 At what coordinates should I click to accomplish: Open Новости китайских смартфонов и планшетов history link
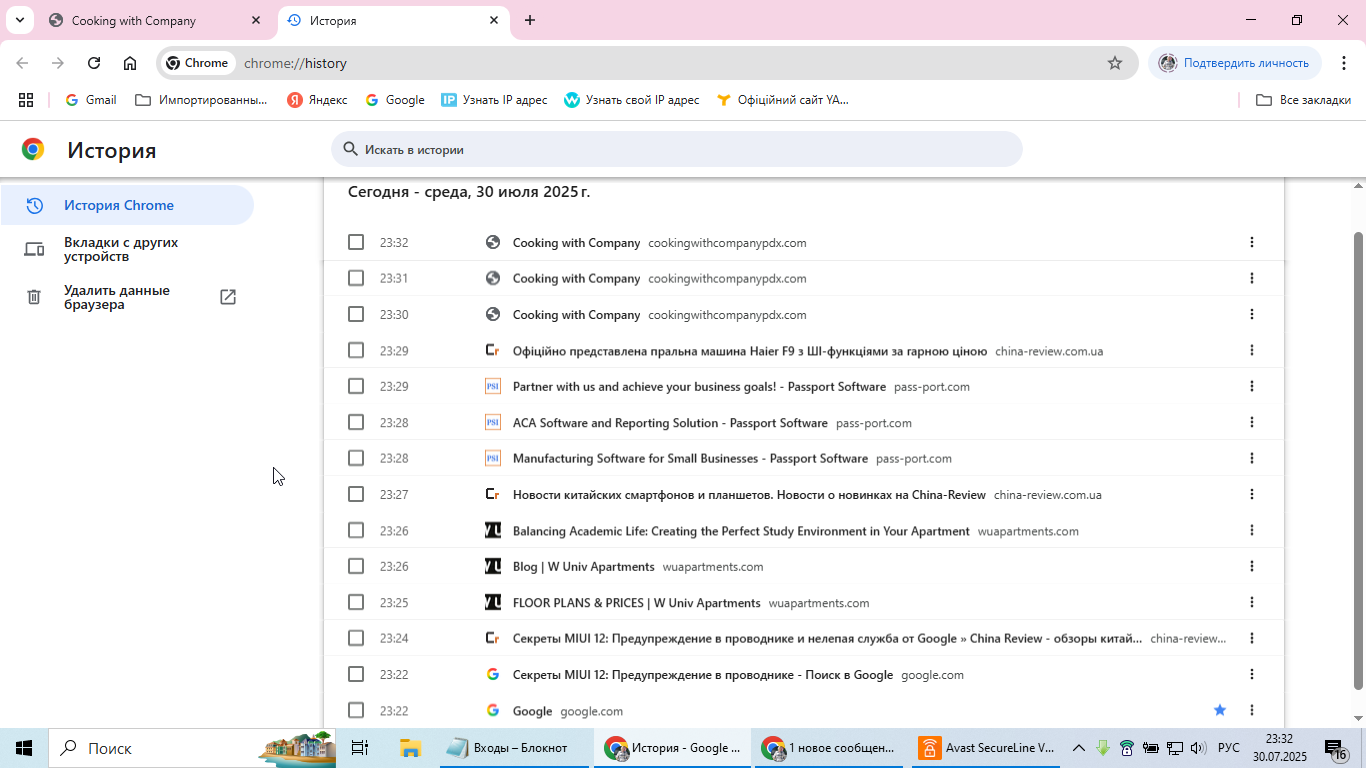coord(749,494)
